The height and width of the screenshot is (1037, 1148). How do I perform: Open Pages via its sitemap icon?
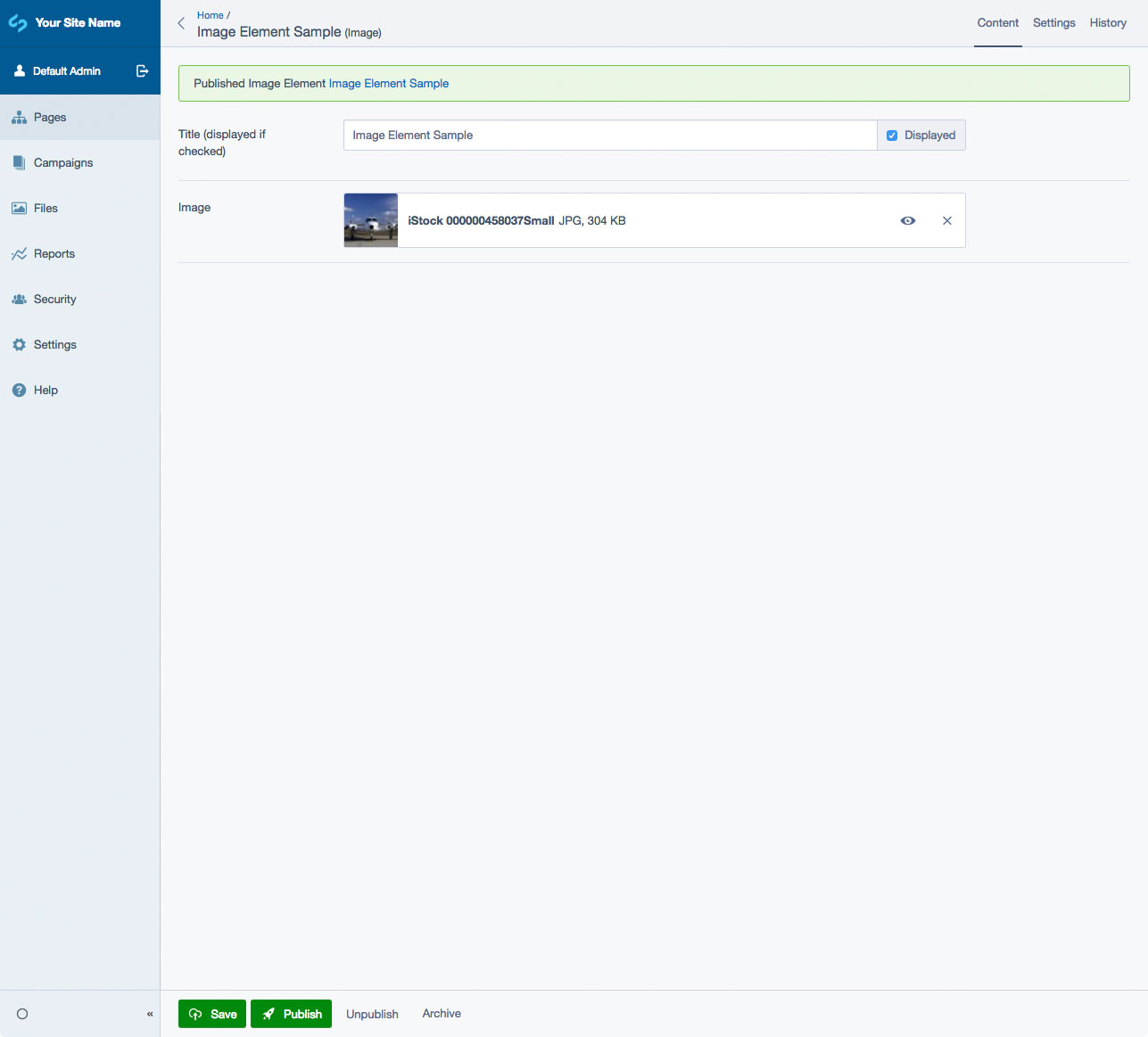[x=19, y=118]
